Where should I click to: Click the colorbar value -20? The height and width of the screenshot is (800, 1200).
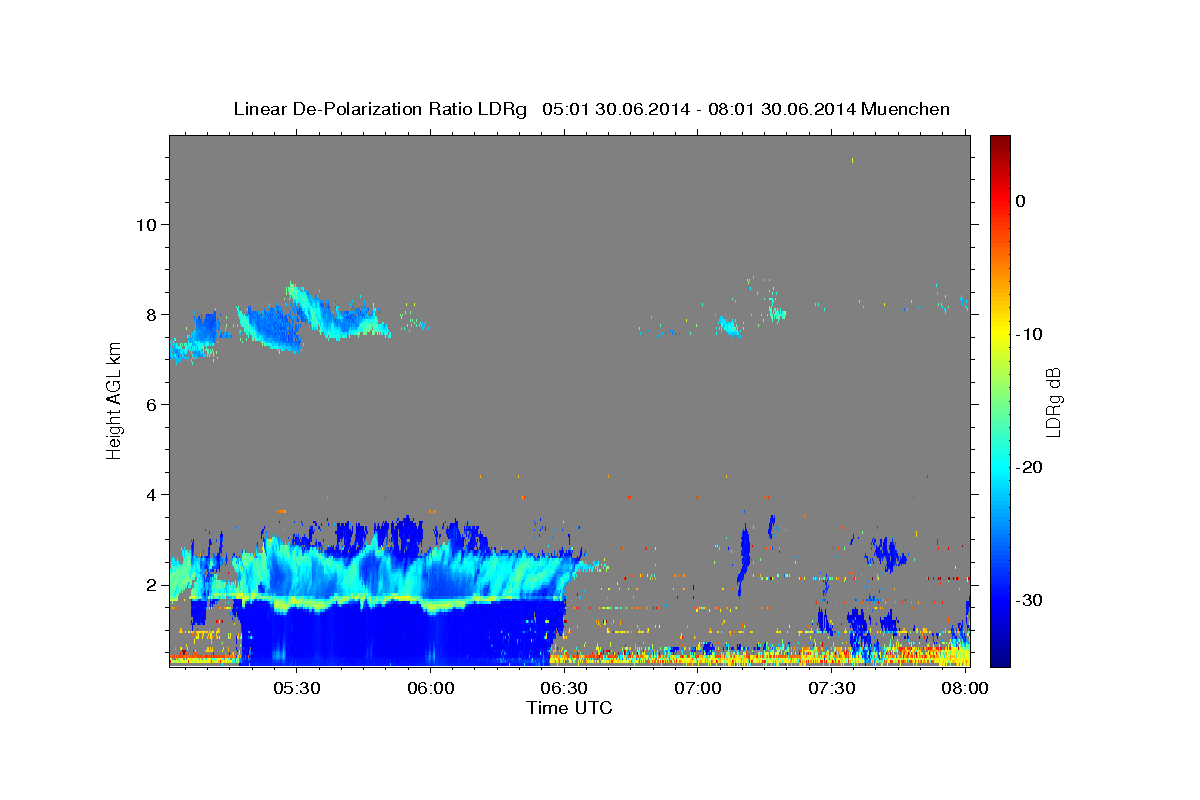pyautogui.click(x=1030, y=467)
